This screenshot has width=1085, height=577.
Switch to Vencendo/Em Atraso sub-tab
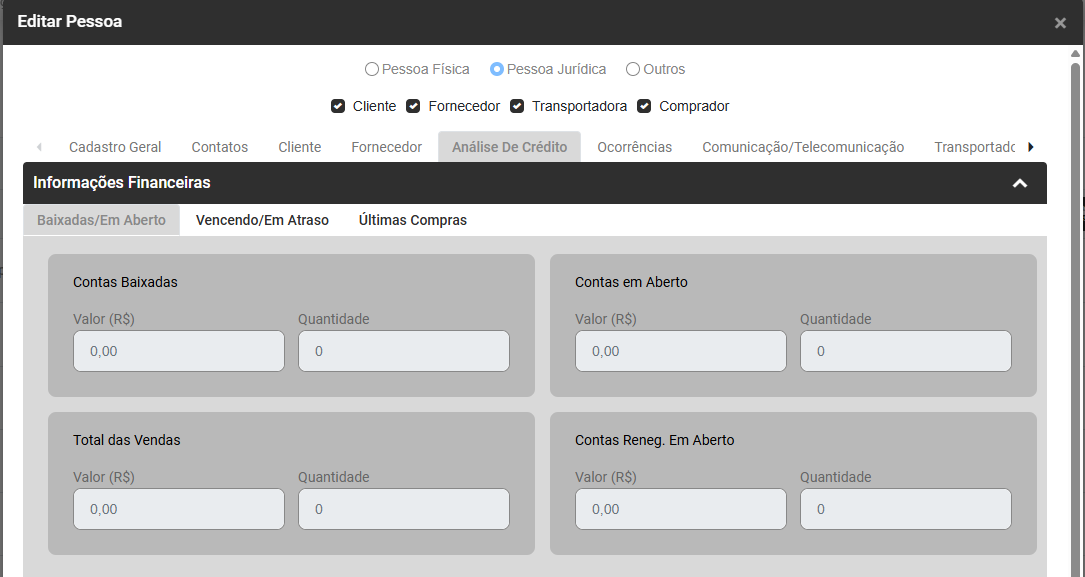pos(262,220)
